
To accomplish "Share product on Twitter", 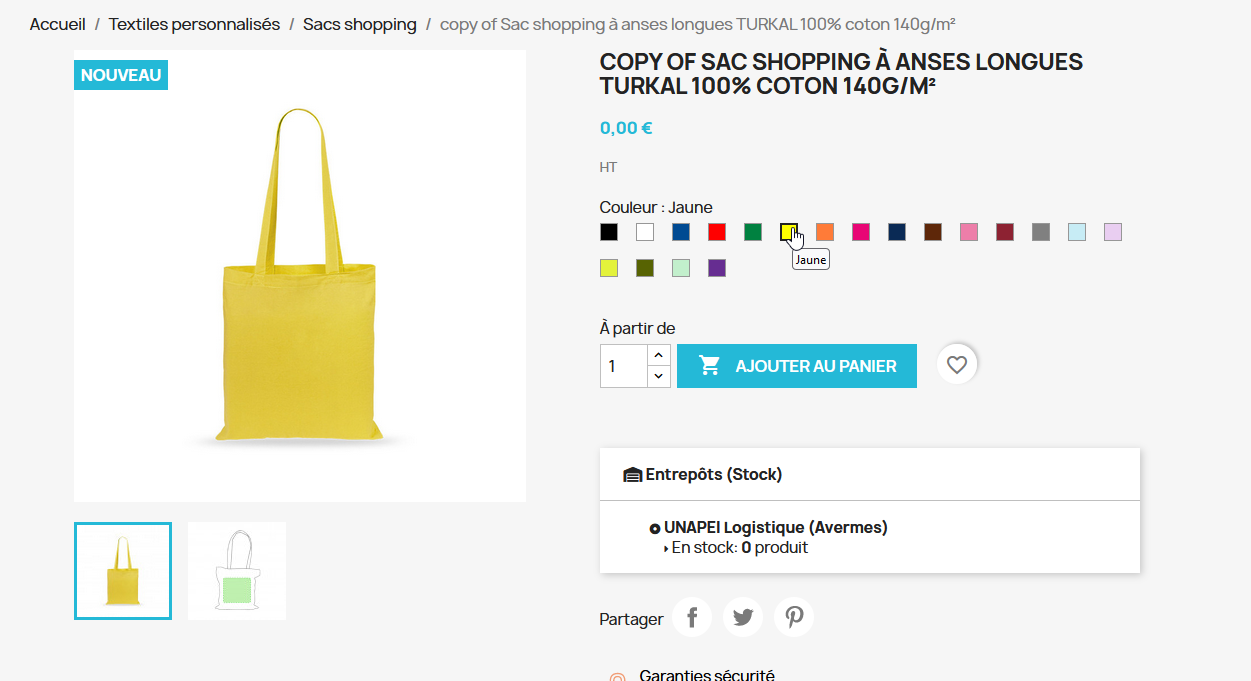I will click(743, 617).
